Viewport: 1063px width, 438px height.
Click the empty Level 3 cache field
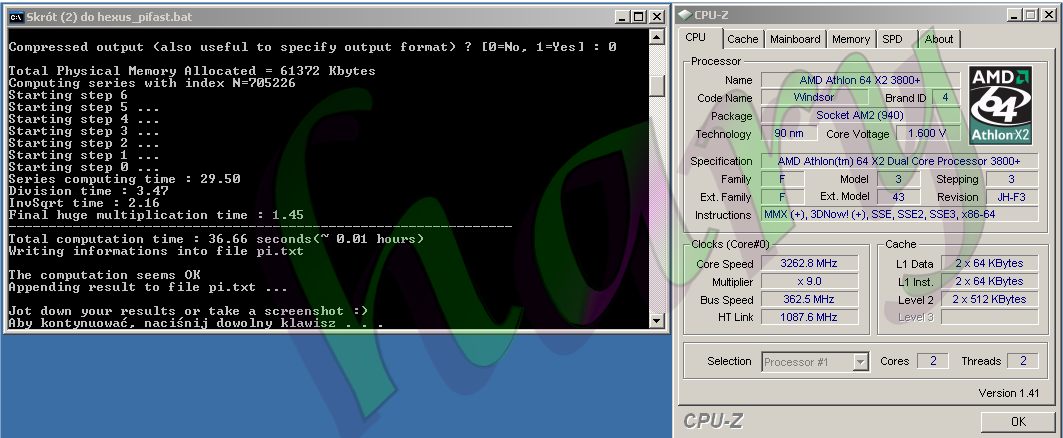pos(989,317)
